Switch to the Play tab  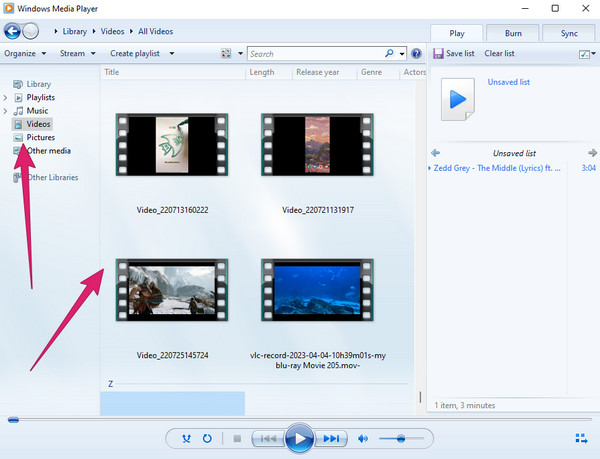click(x=457, y=33)
